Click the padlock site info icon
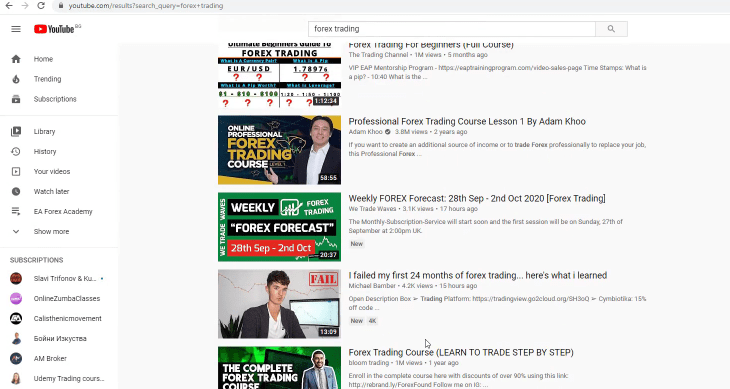The width and height of the screenshot is (730, 389). (61, 6)
